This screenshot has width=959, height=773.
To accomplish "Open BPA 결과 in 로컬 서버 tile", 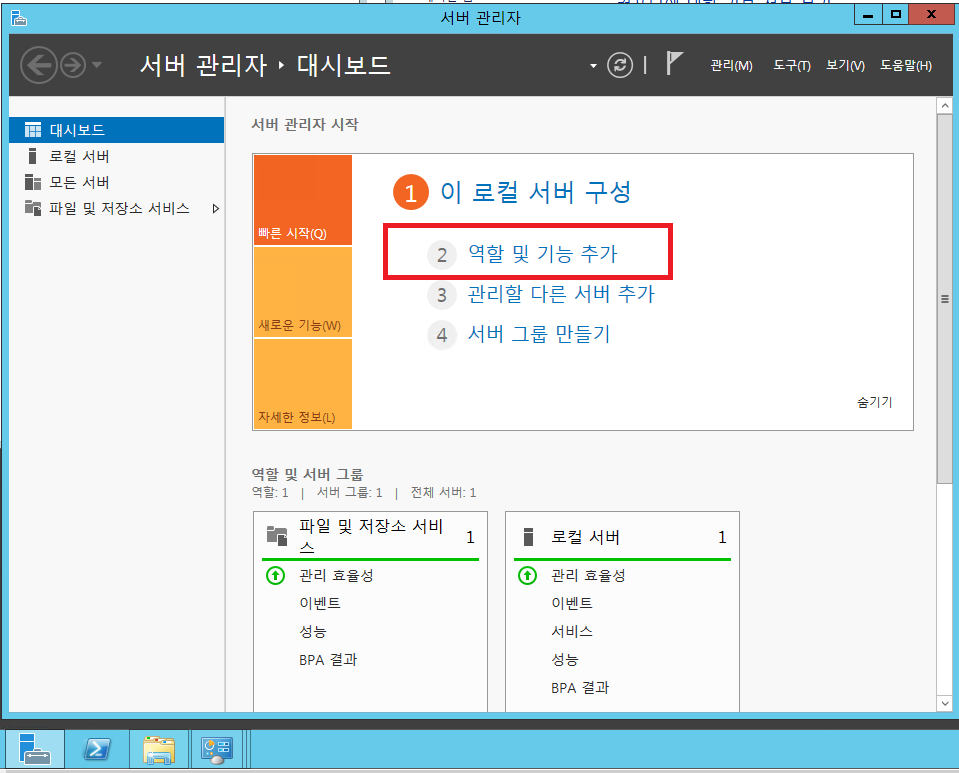I will coord(580,688).
